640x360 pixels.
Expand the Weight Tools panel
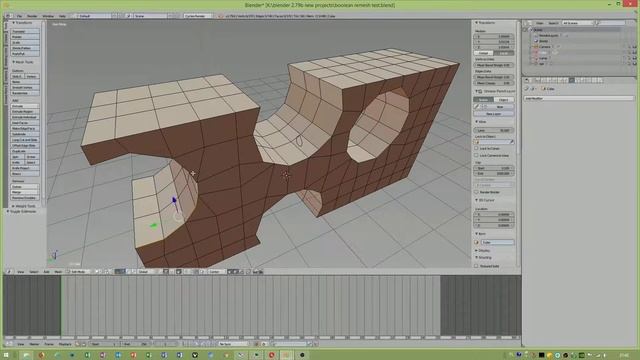23,206
